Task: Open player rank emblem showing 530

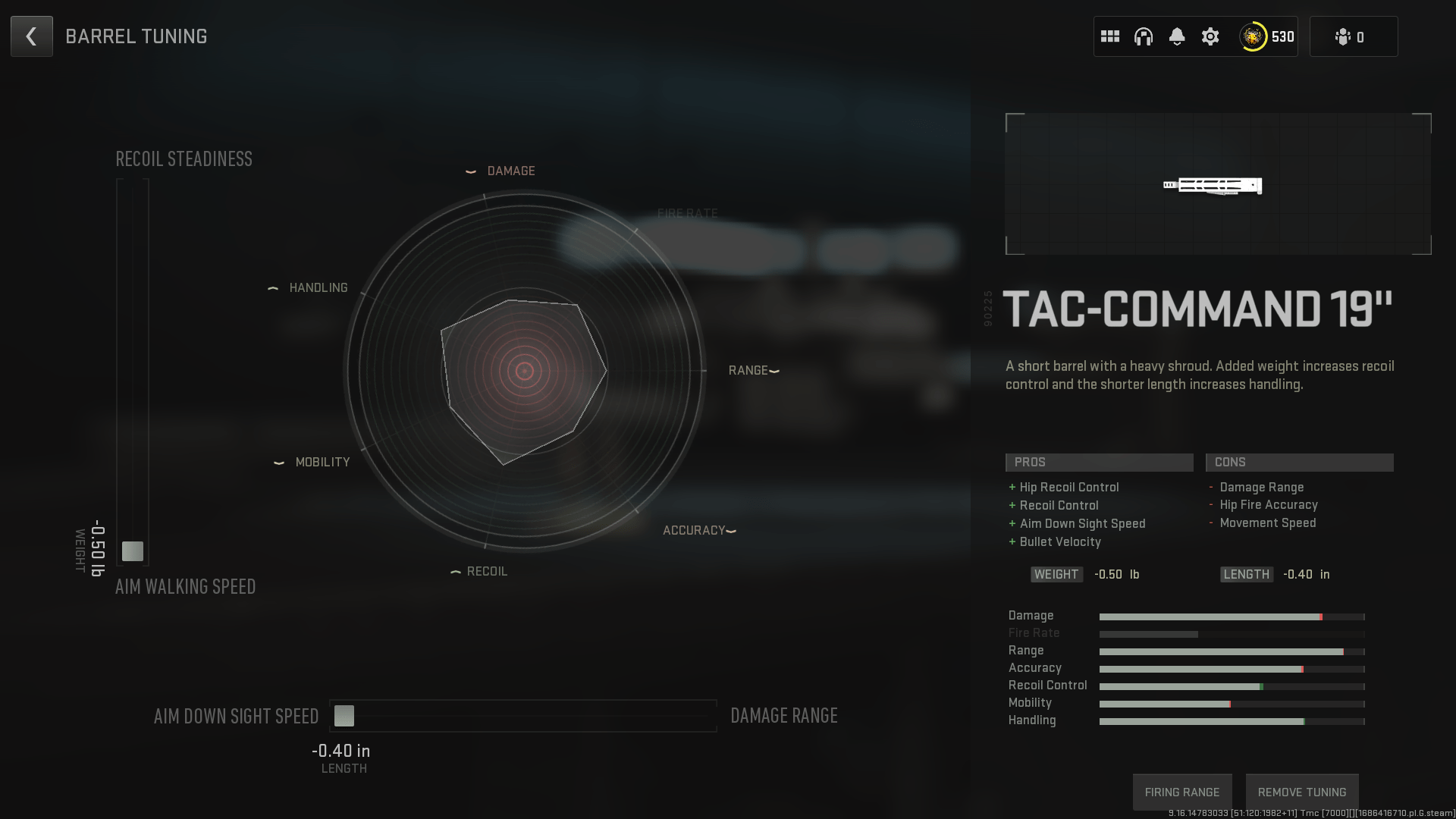Action: point(1267,36)
